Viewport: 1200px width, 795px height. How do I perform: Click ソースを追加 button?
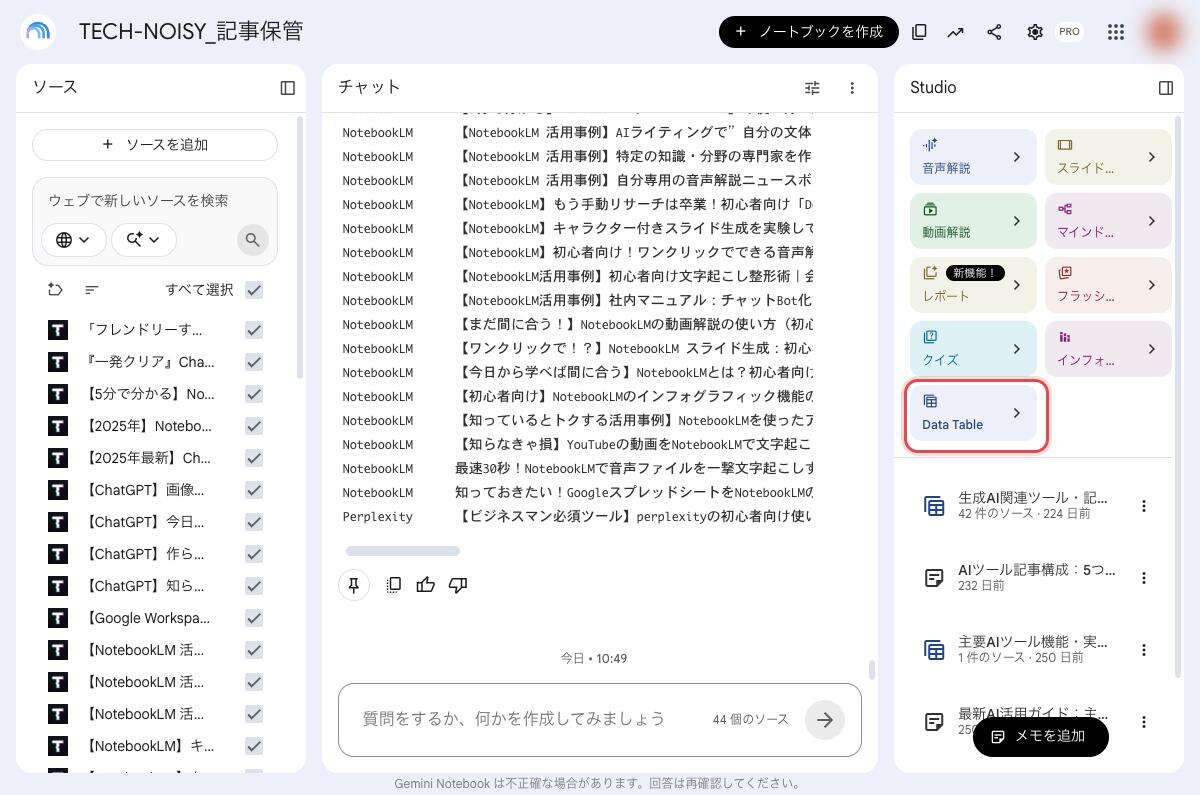(x=155, y=145)
